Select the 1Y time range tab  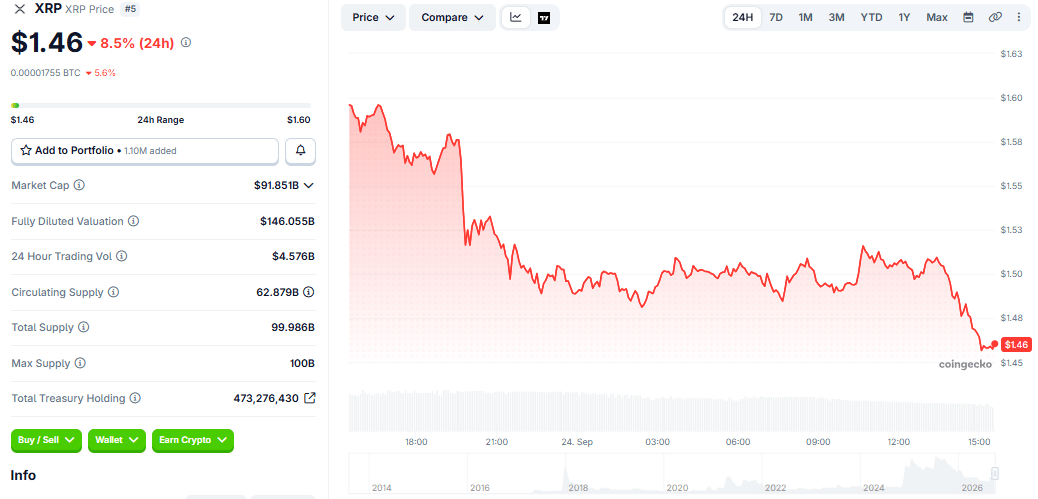(x=904, y=17)
